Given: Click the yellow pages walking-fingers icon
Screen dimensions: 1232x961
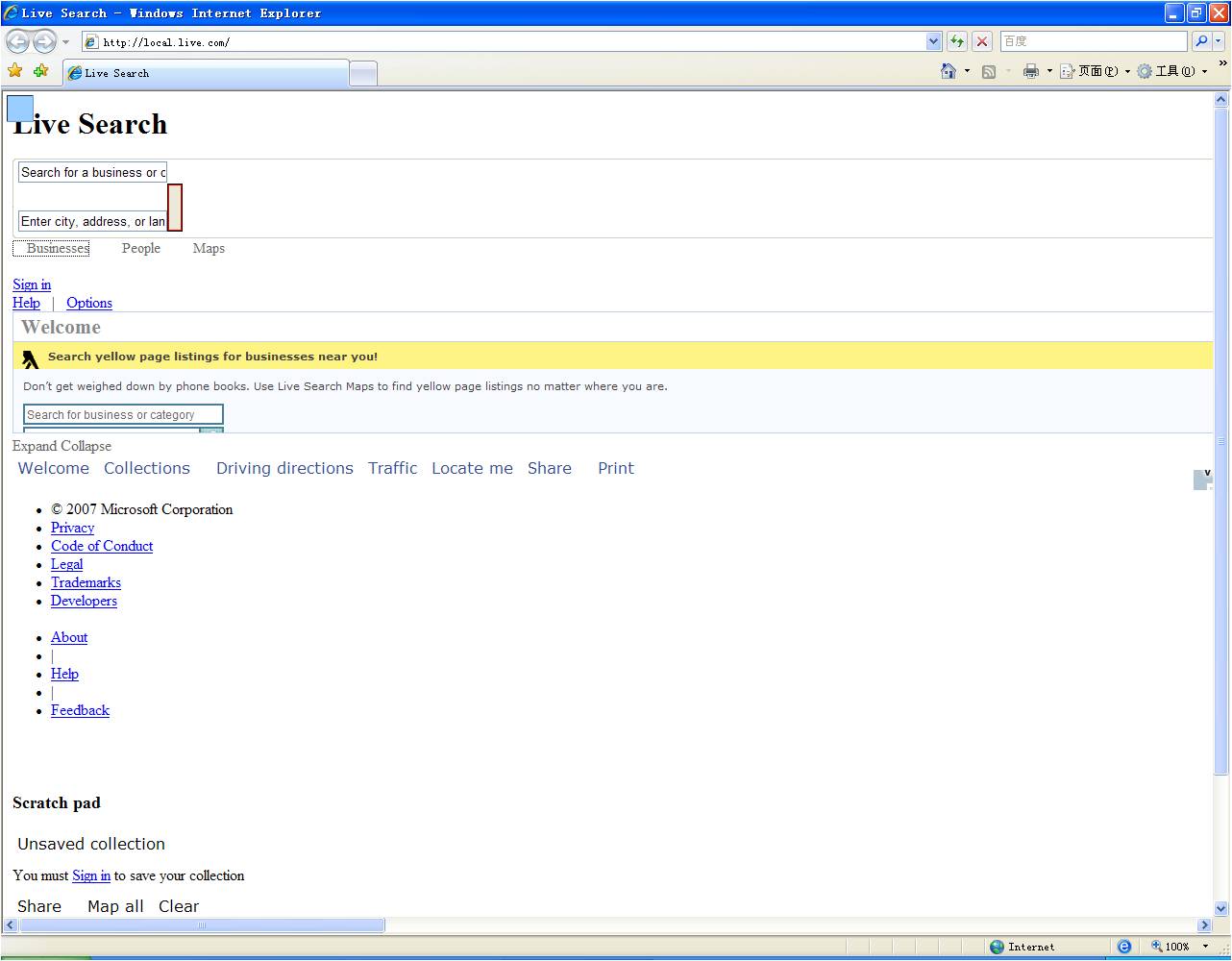Looking at the screenshot, I should click(31, 358).
